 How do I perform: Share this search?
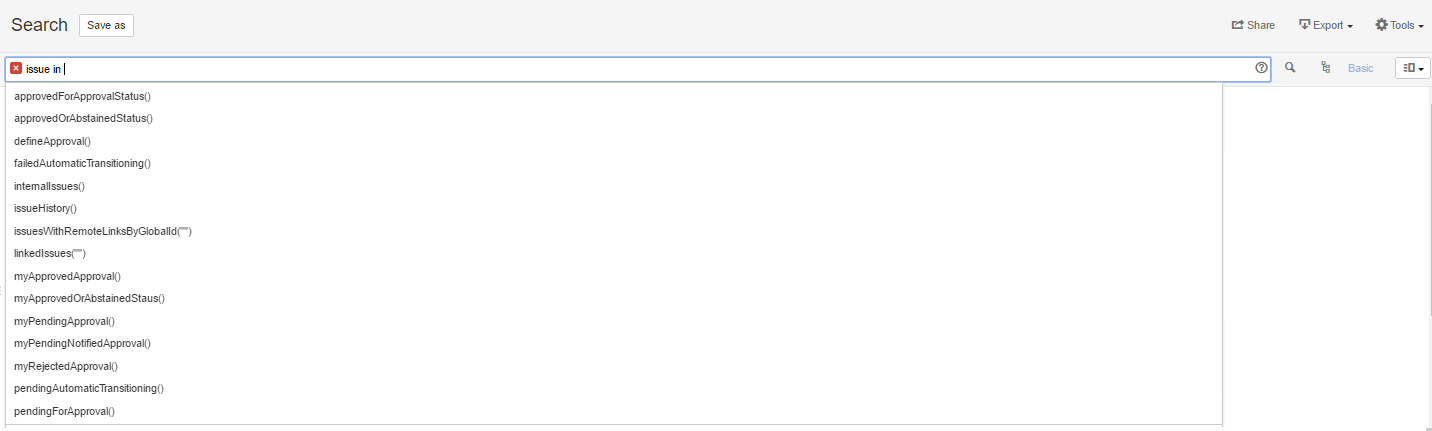pos(1253,25)
